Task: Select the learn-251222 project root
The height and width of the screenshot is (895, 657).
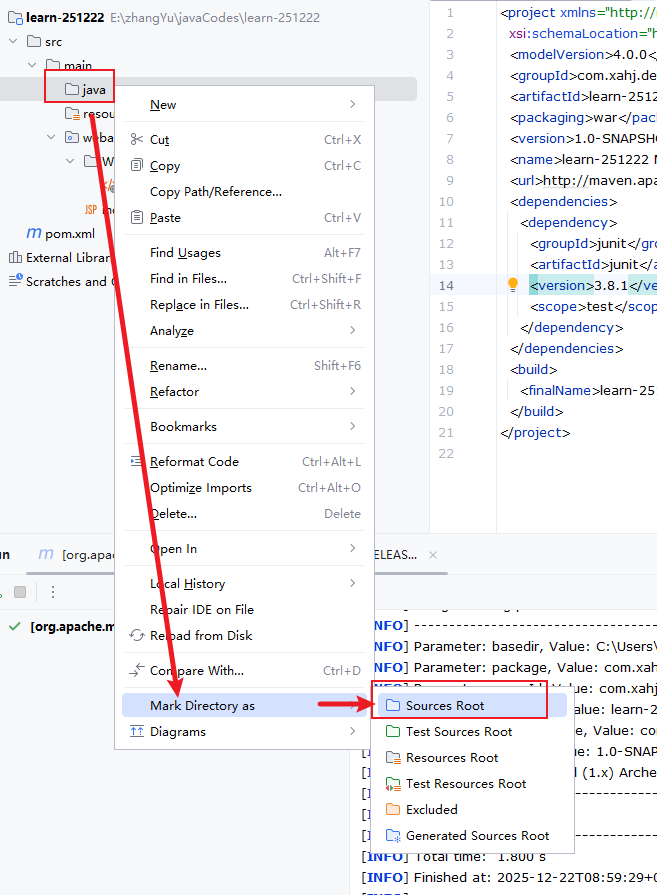Action: coord(65,18)
